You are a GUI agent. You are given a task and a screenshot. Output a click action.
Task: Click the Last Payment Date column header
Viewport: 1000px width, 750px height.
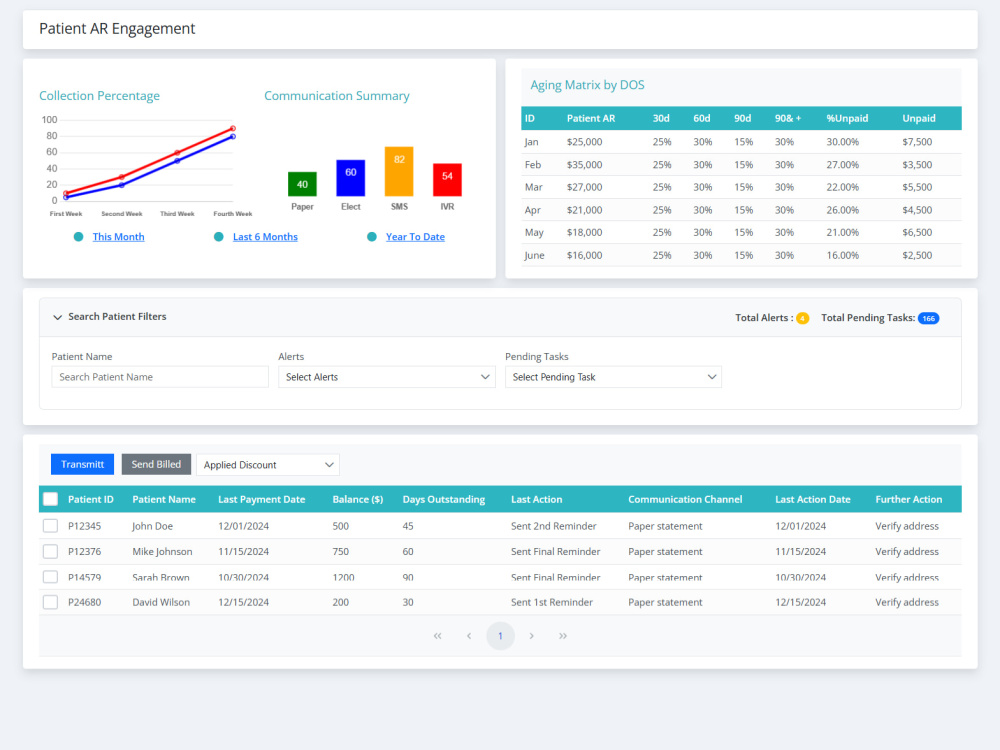point(261,499)
